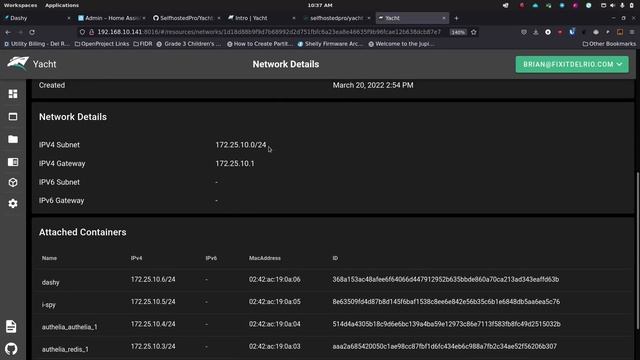Open the Applications window icon in sidebar
Image resolution: width=640 pixels, height=360 pixels.
pos(13,117)
